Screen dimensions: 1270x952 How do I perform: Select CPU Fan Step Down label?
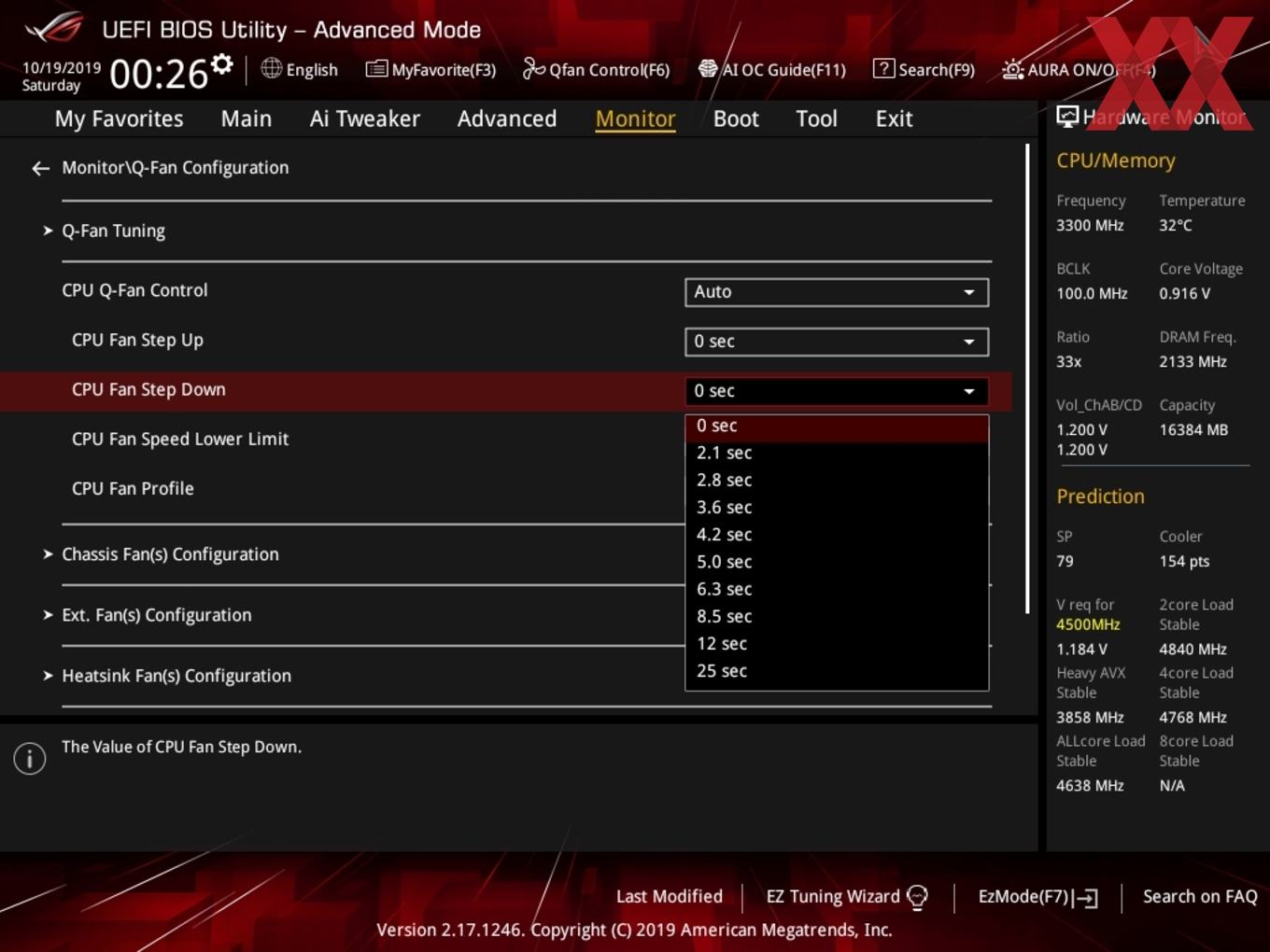[x=148, y=389]
